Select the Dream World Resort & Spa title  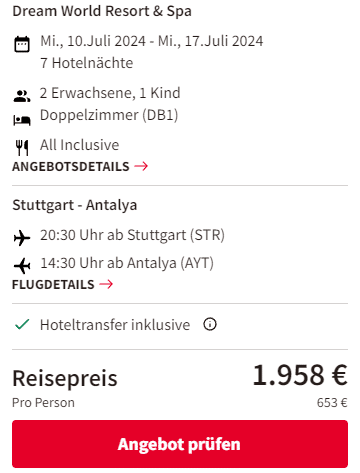[102, 11]
